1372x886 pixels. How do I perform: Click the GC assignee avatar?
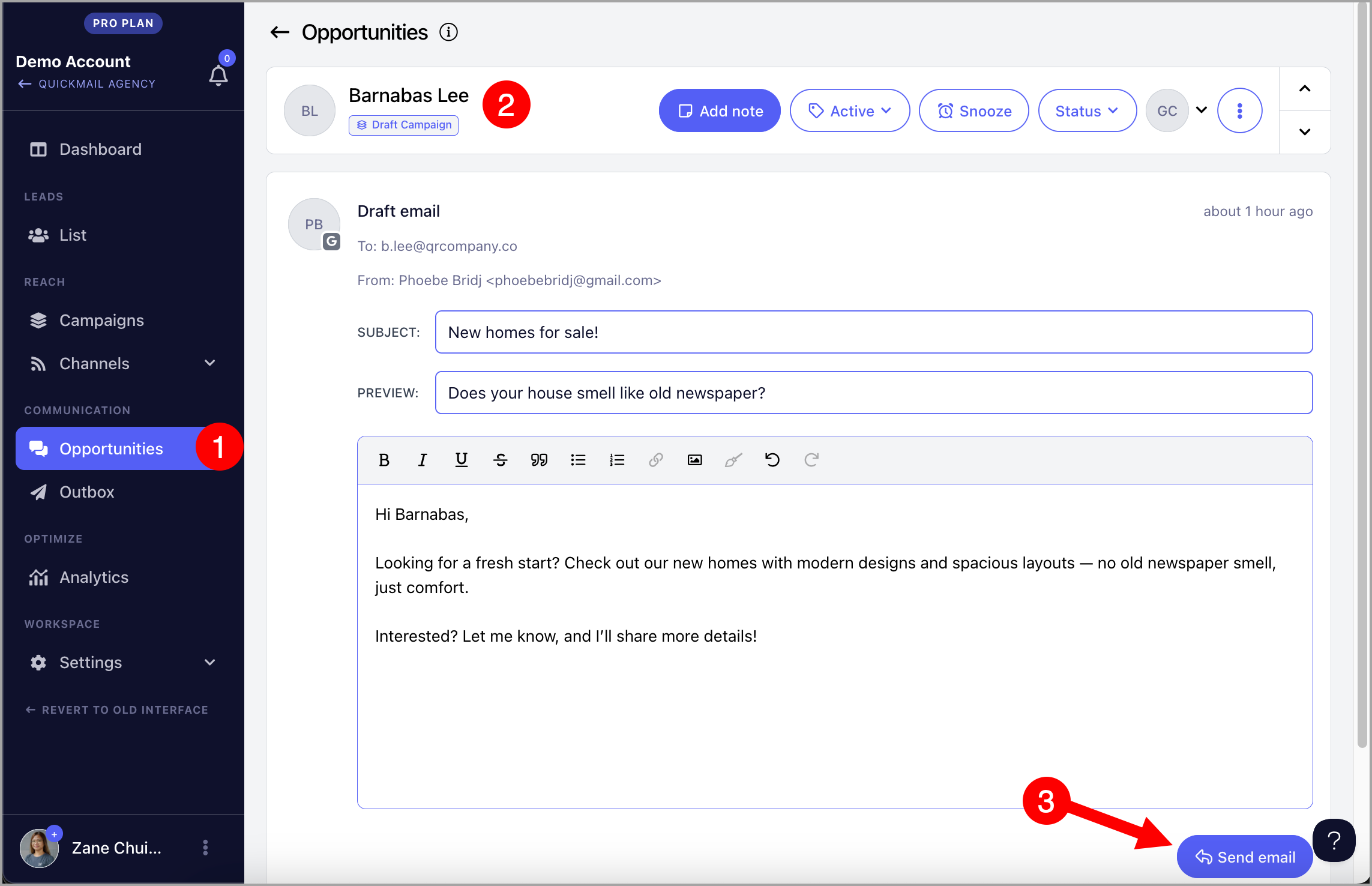(x=1167, y=110)
